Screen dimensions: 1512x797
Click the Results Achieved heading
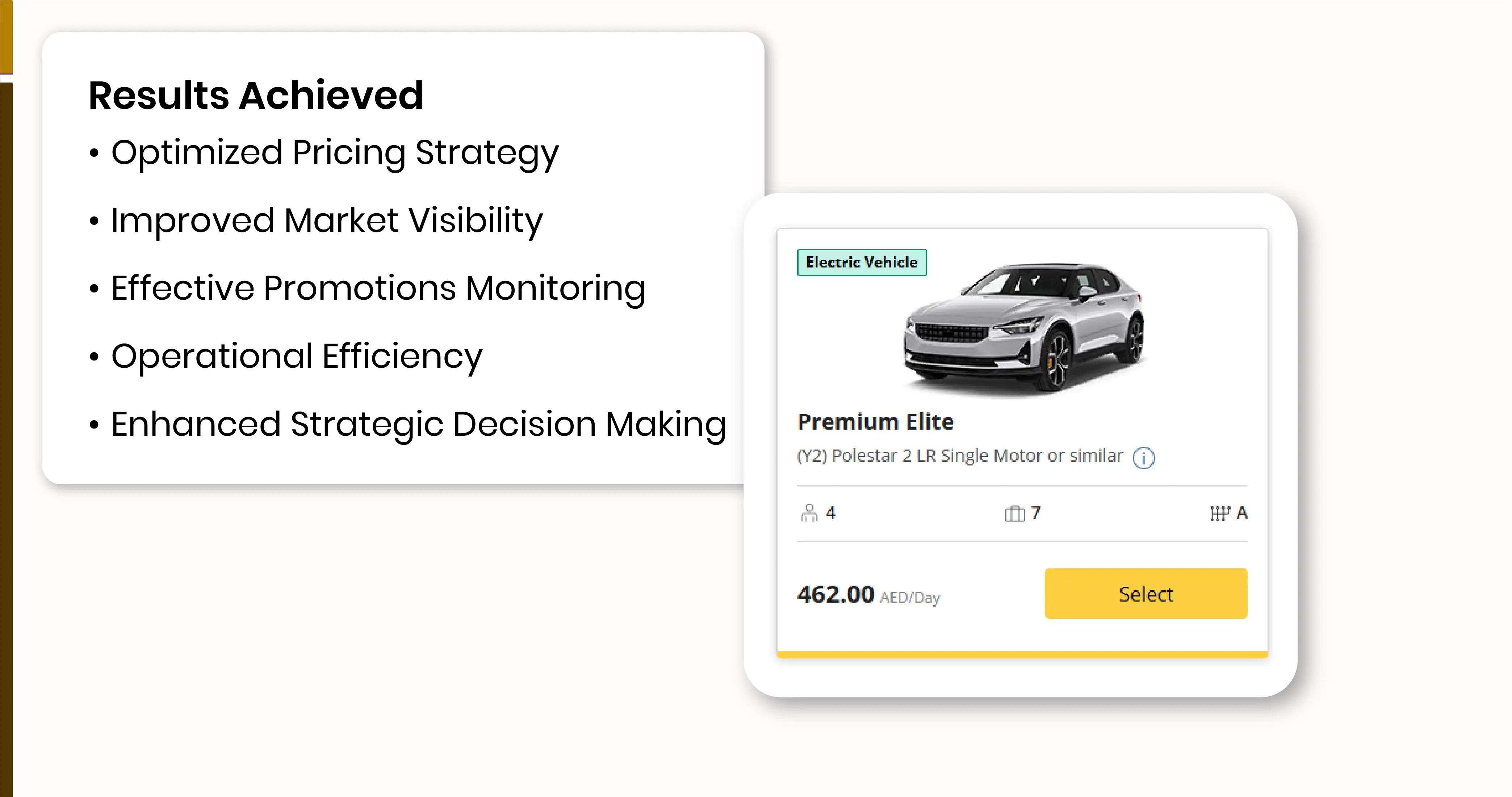pyautogui.click(x=255, y=95)
